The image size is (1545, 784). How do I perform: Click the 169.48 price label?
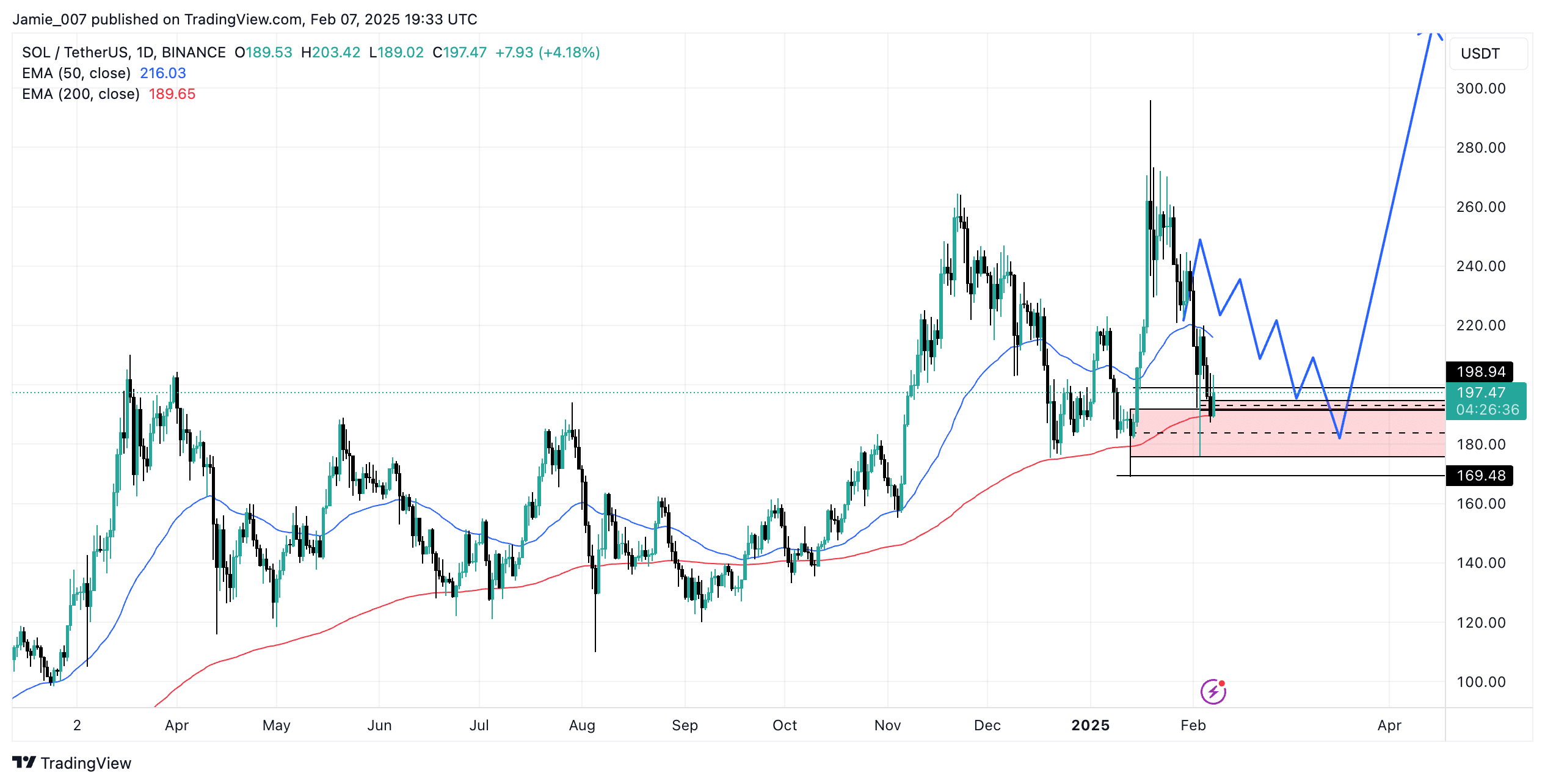(x=1479, y=475)
